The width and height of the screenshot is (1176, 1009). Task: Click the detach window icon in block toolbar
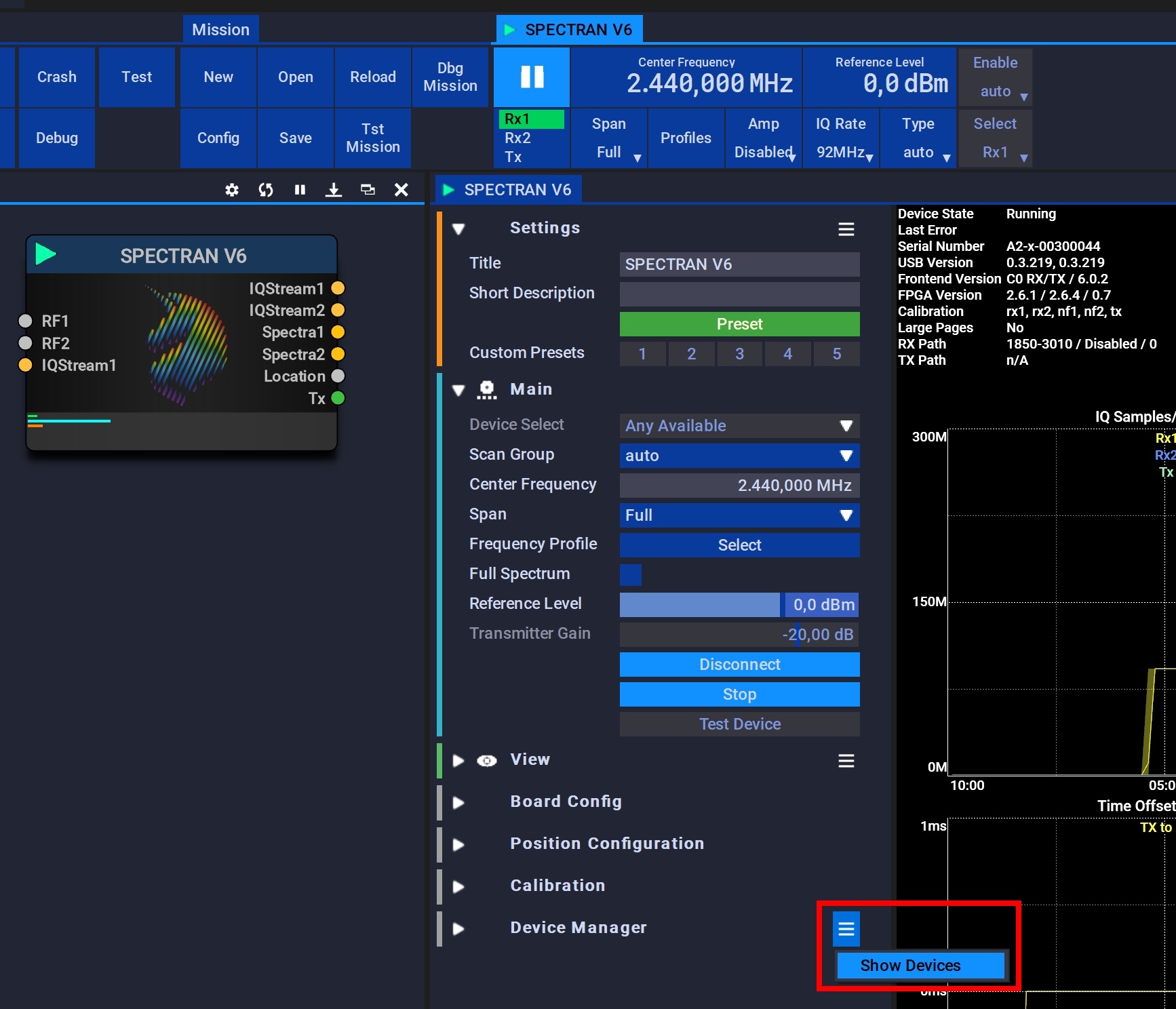(368, 190)
